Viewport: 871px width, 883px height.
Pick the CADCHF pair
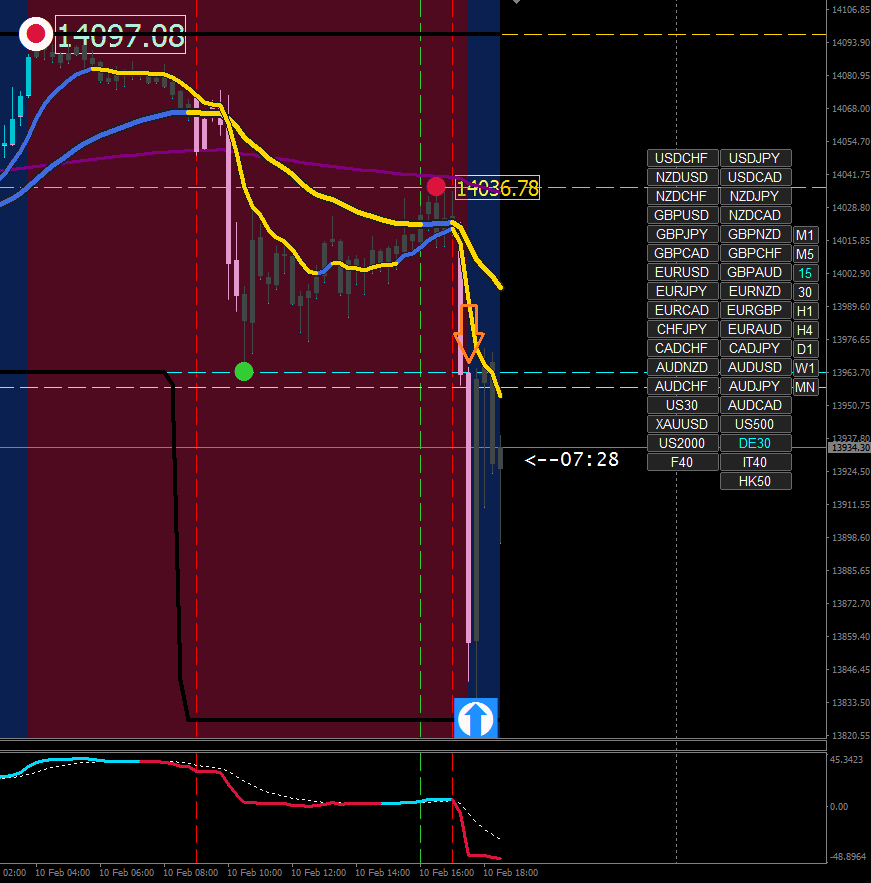[x=682, y=349]
